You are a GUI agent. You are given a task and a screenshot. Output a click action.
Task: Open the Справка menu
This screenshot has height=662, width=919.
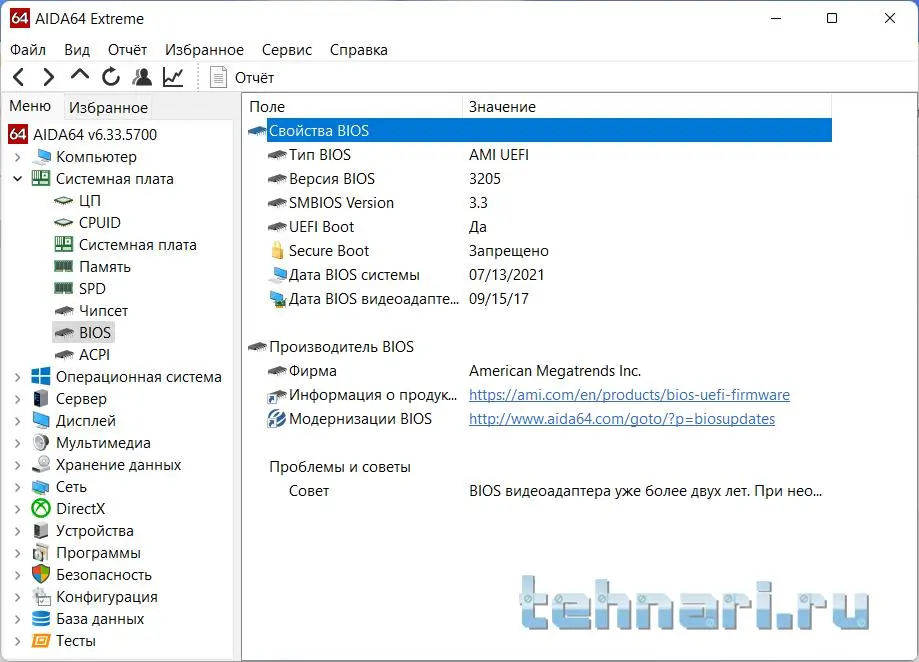[x=359, y=50]
